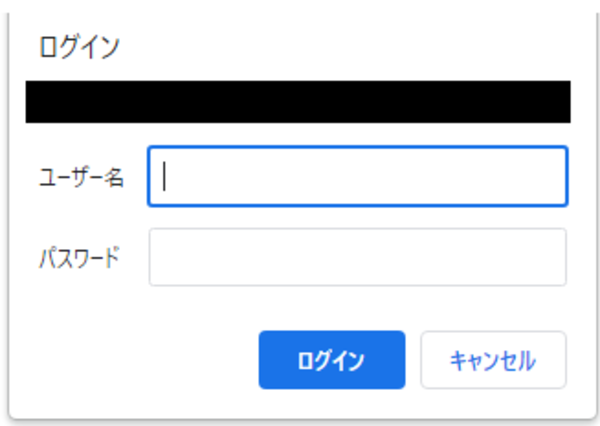This screenshot has height=426, width=600.
Task: Confirm sign-in via the blue button
Action: coord(331,360)
